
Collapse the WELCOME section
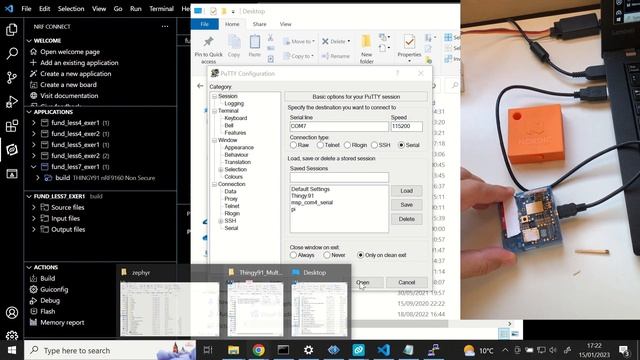coord(29,41)
